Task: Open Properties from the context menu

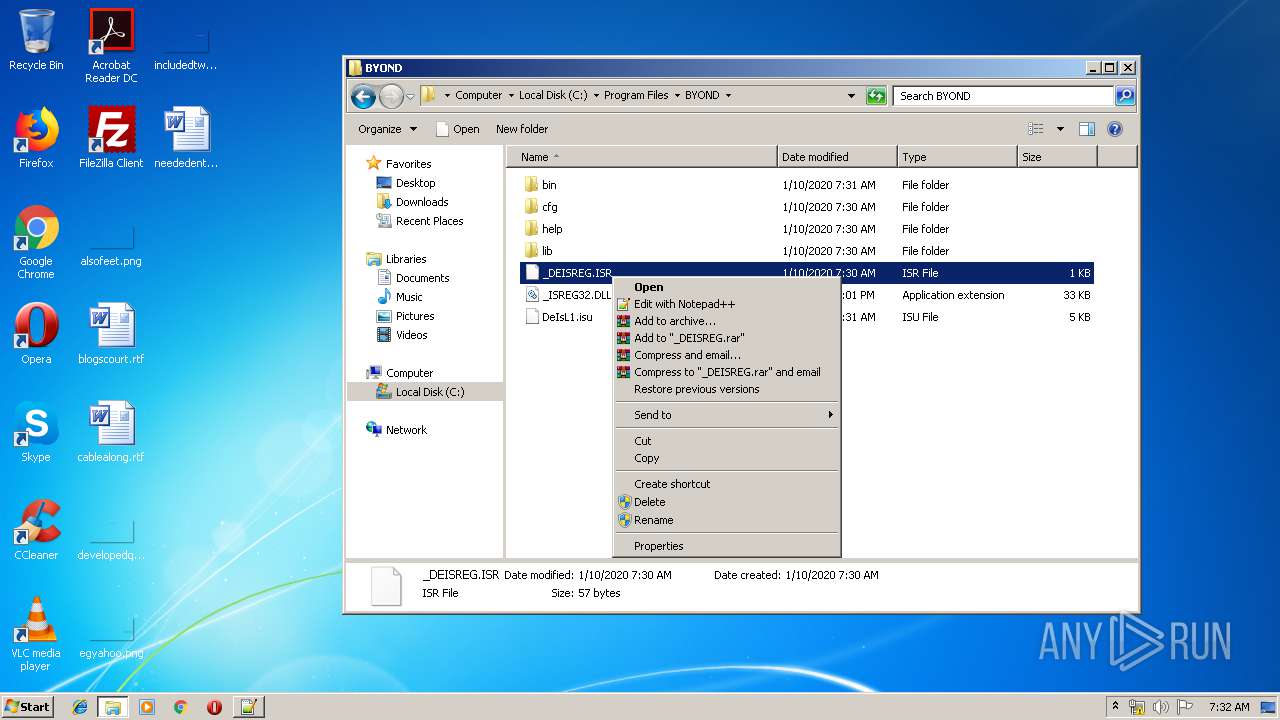Action: click(x=726, y=546)
